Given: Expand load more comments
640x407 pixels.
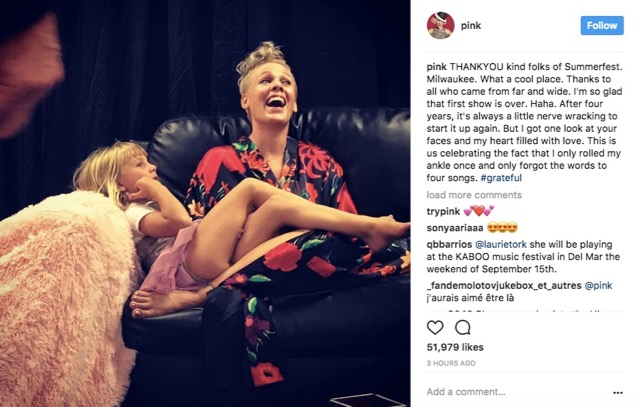Looking at the screenshot, I should (474, 195).
